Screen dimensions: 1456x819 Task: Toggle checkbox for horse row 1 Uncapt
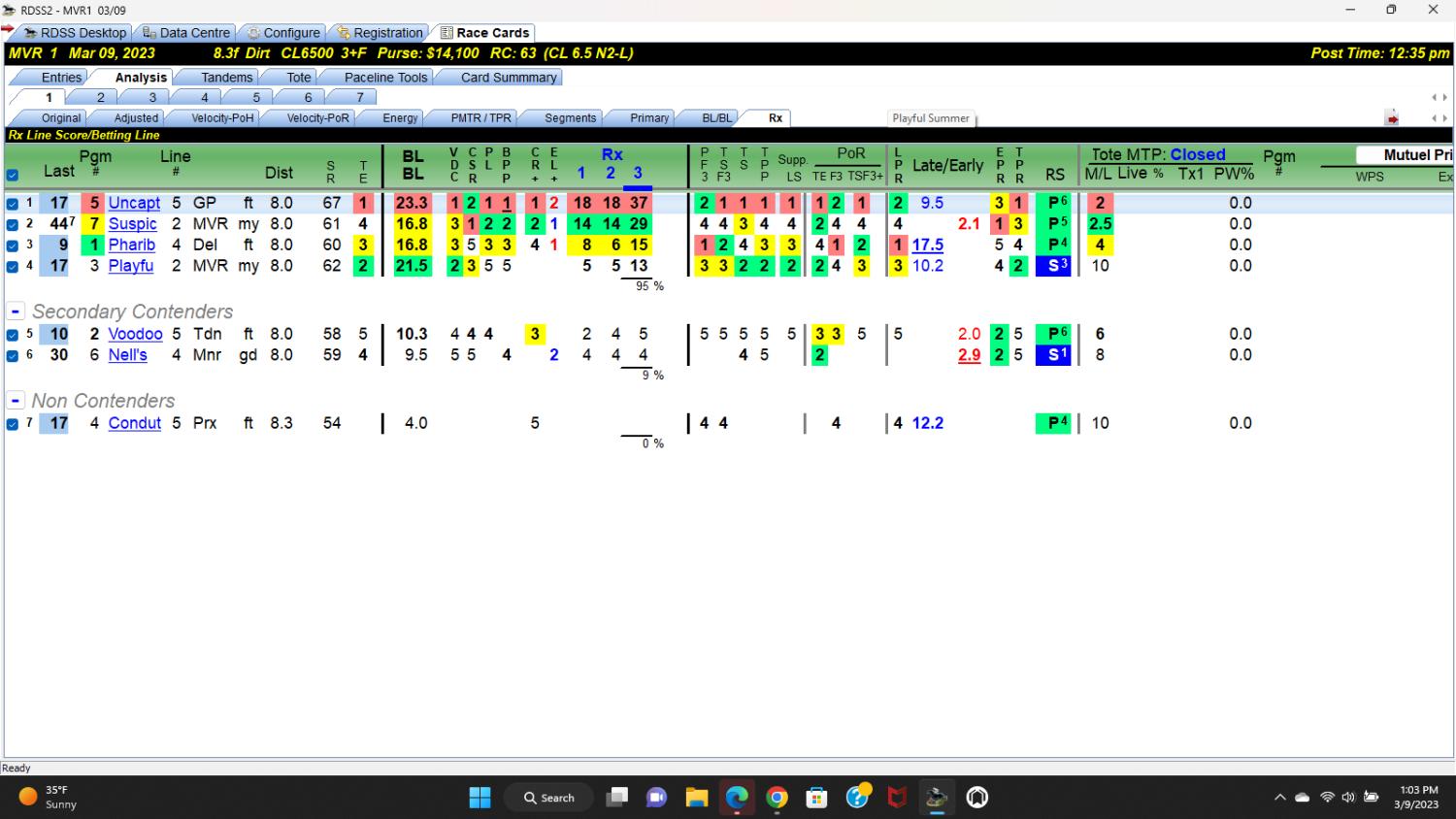(13, 204)
